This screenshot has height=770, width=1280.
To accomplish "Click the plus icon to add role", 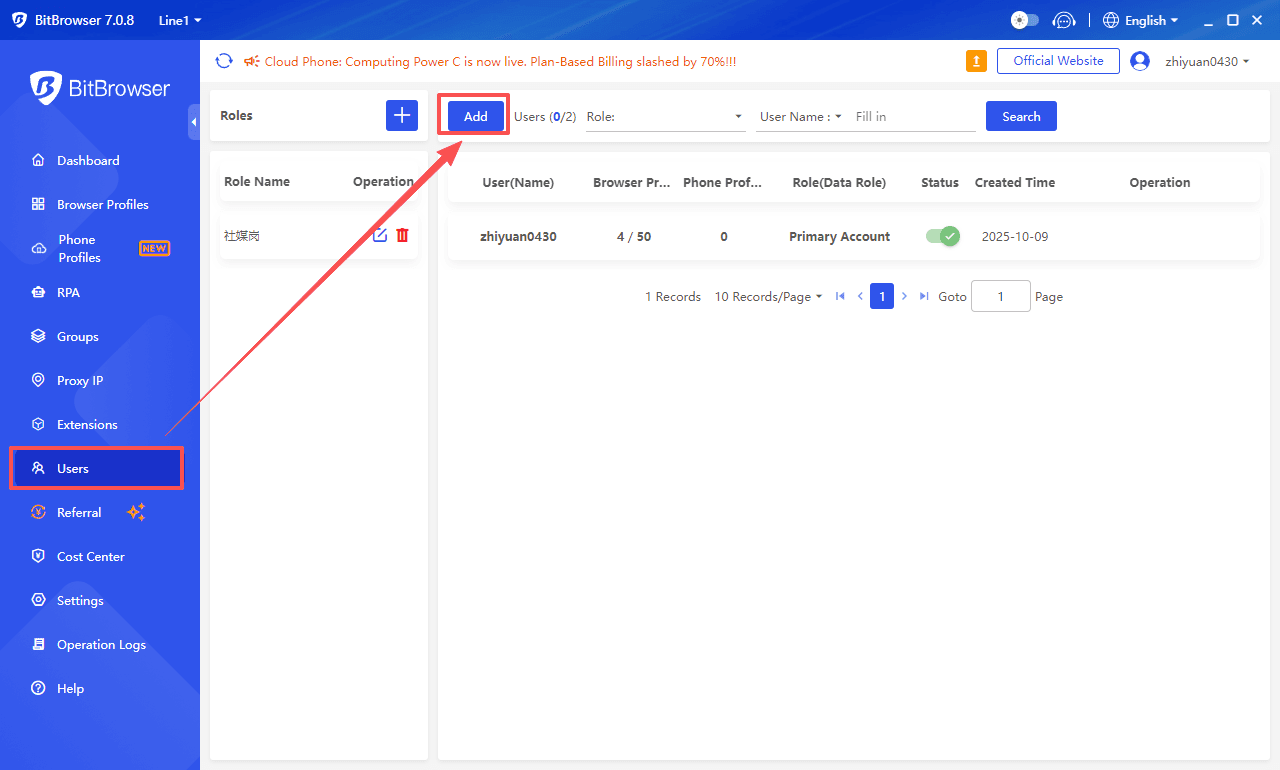I will [x=402, y=116].
